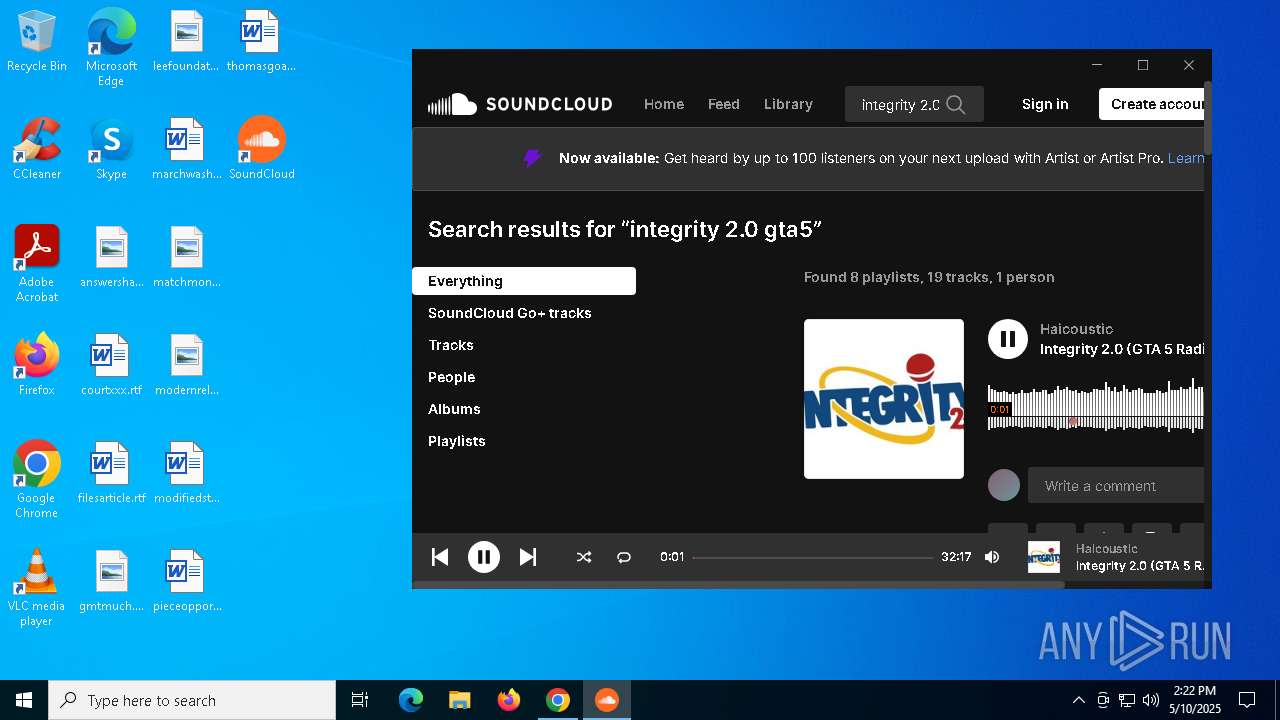This screenshot has width=1280, height=720.
Task: Skip to next track in player bar
Action: (528, 557)
